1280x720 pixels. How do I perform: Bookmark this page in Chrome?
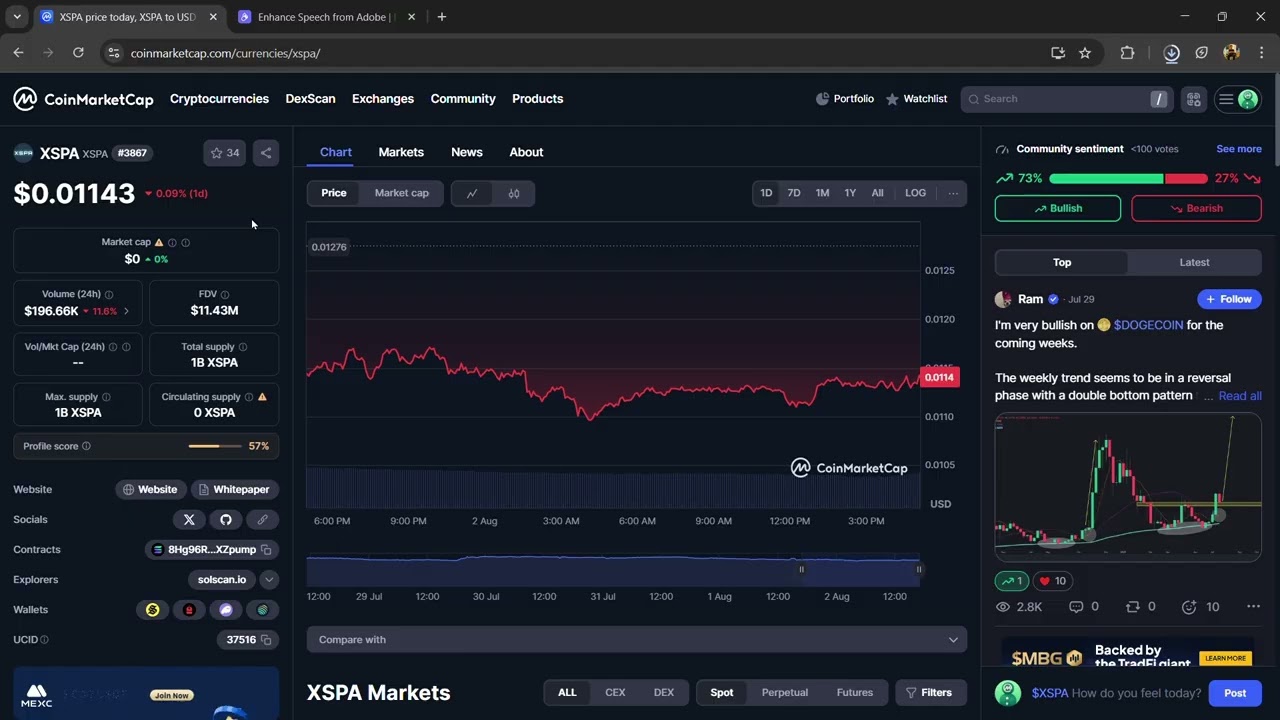pos(1085,53)
